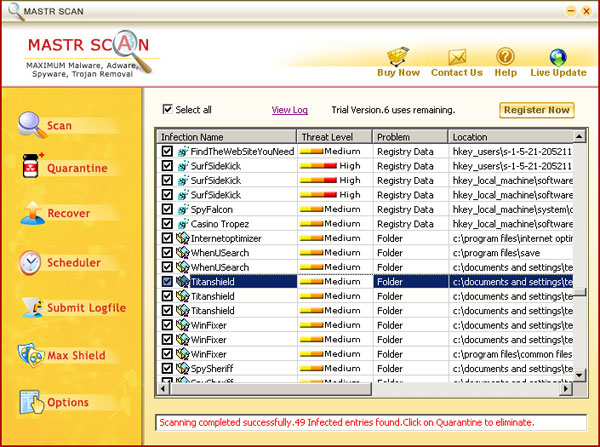Click vertical scrollbar down arrow

579,375
